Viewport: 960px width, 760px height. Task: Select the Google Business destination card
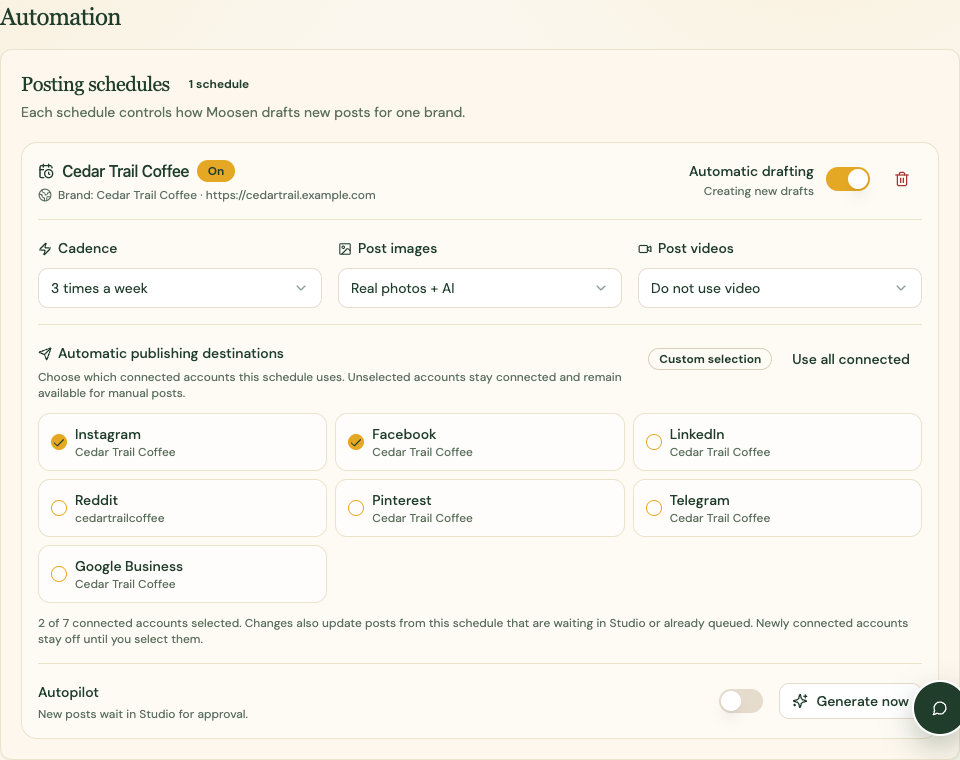coord(182,574)
